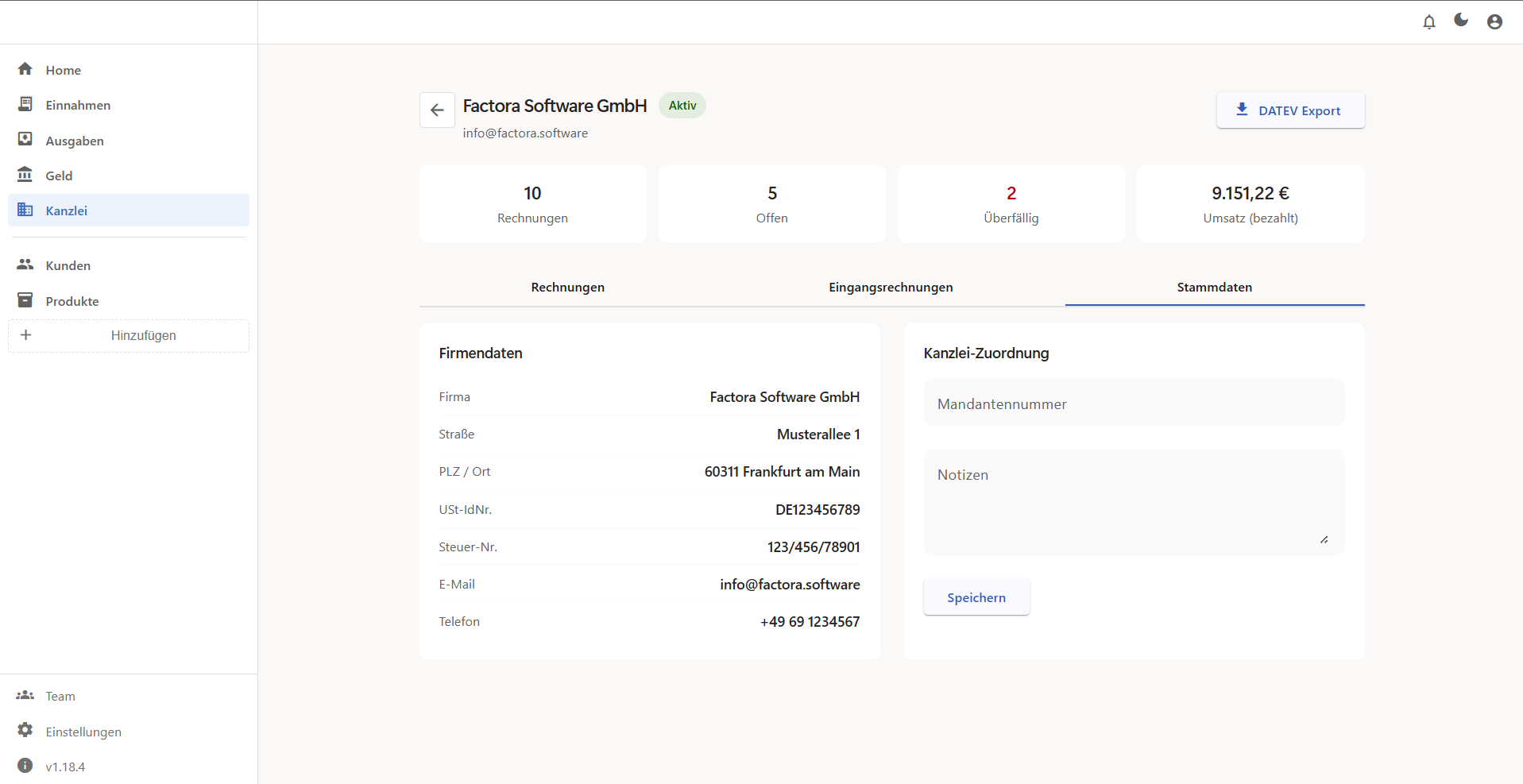Open Einstellungen in the sidebar
This screenshot has width=1523, height=784.
tap(129, 732)
